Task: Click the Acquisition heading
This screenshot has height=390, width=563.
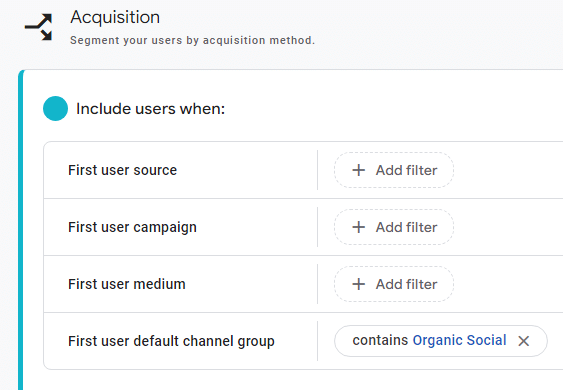Action: [115, 17]
